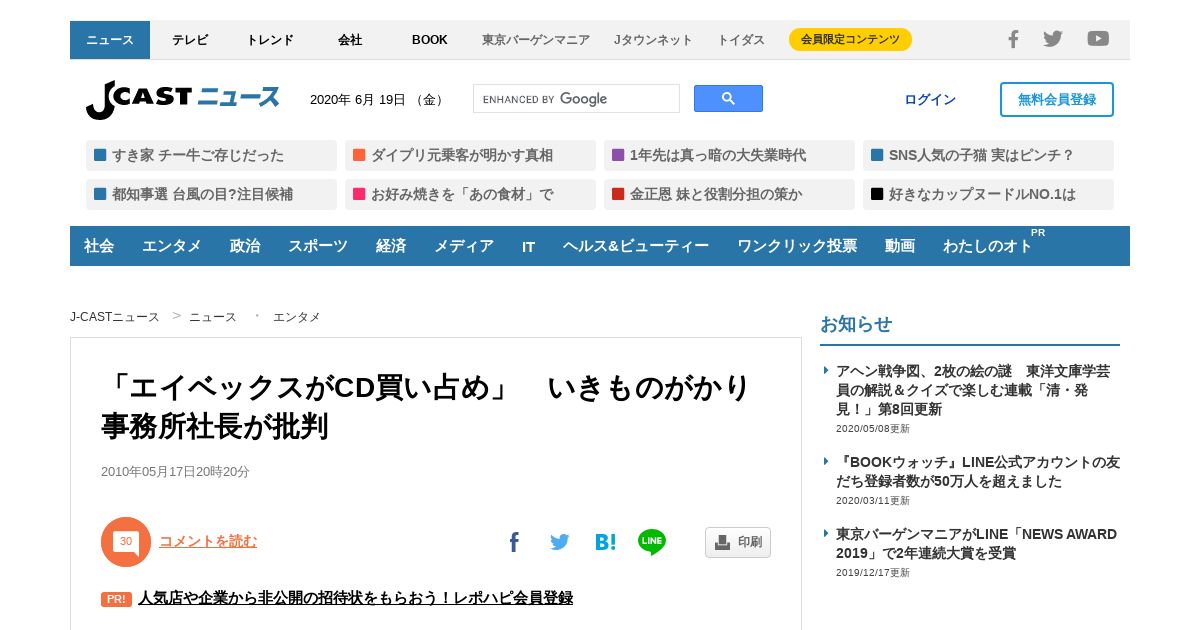Select the BOOK tab

(x=430, y=40)
